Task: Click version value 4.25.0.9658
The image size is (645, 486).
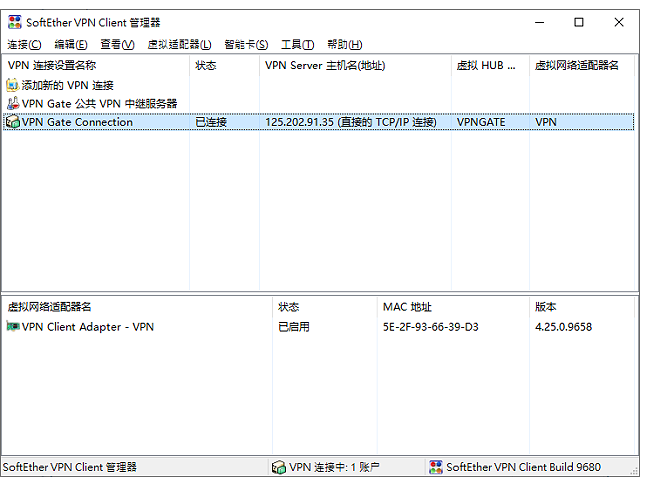Action: [x=563, y=327]
